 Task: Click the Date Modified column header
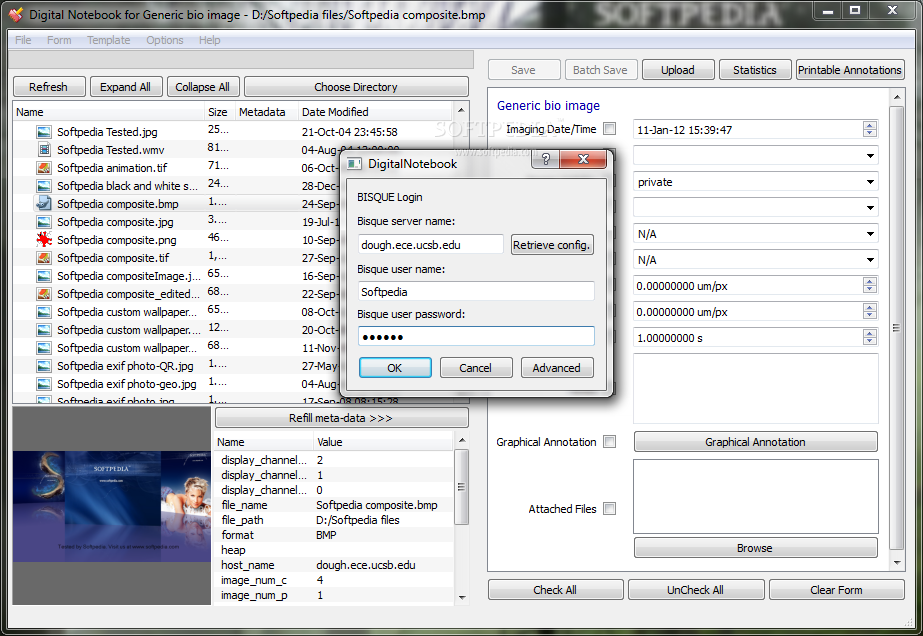(x=374, y=112)
